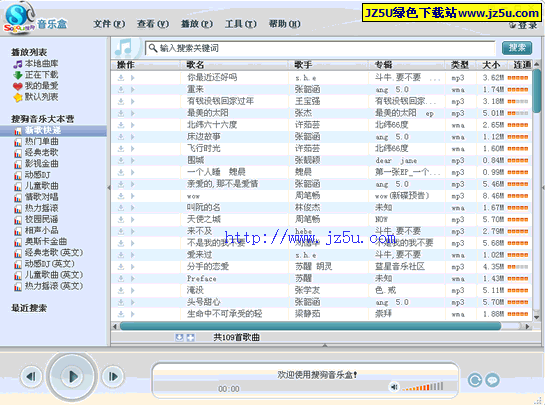The image size is (545, 405).
Task: Click play arrow icon for 飞行时光
Action: 132,149
